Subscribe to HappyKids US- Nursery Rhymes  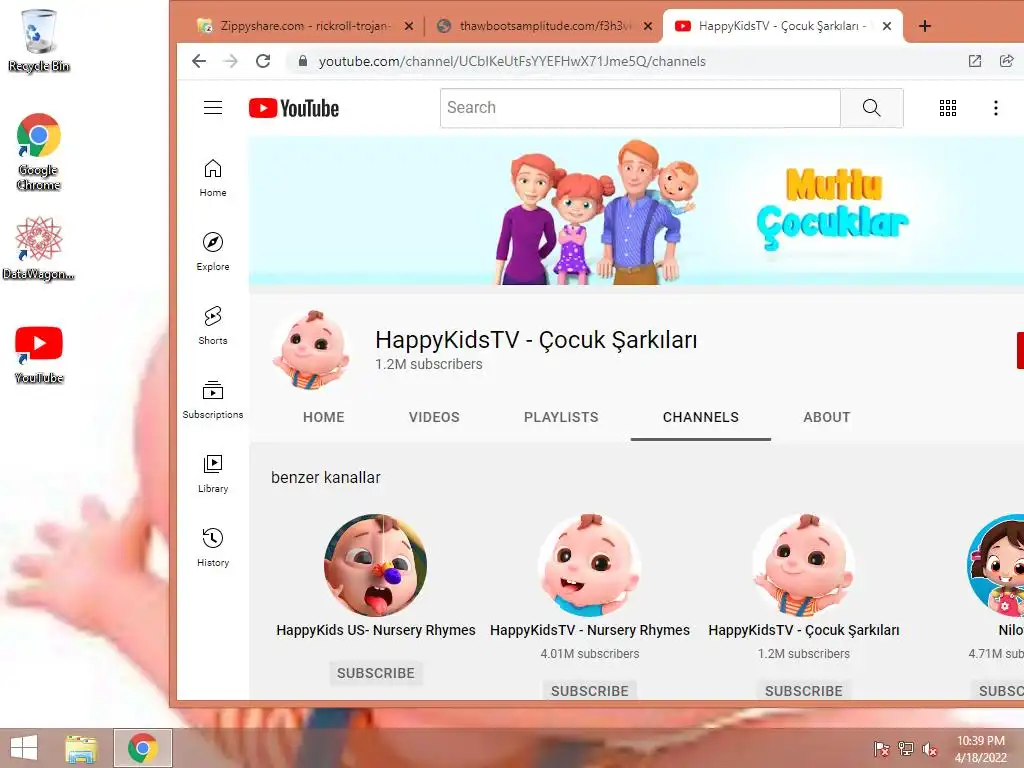pyautogui.click(x=376, y=673)
